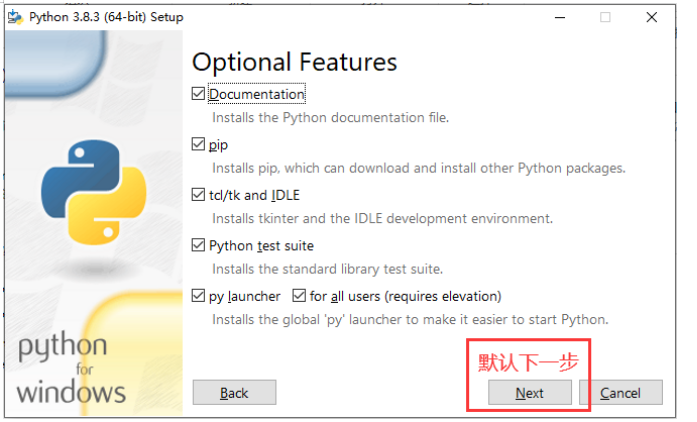Uncheck for all users (requires elevation)
The image size is (697, 422).
pyautogui.click(x=299, y=296)
